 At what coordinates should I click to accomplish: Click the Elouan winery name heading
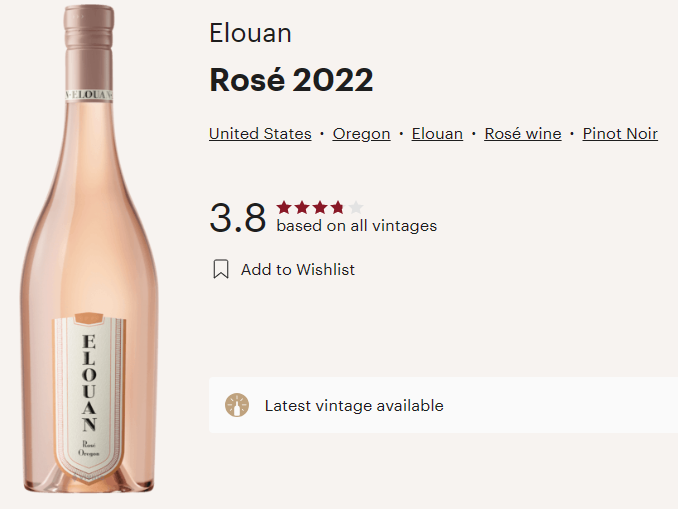click(250, 33)
